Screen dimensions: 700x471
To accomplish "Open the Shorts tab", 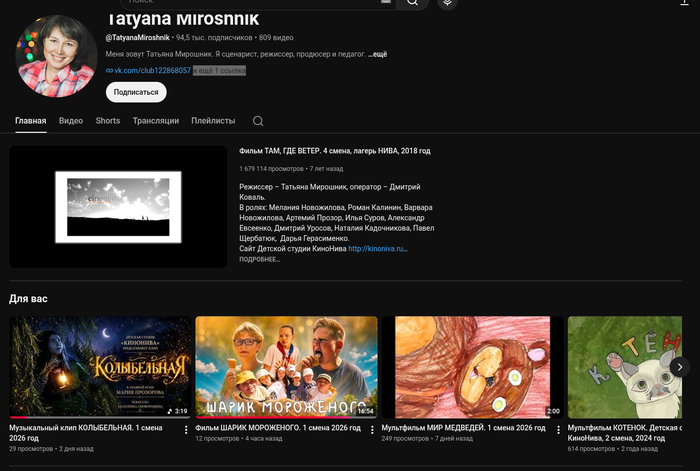I will [108, 121].
